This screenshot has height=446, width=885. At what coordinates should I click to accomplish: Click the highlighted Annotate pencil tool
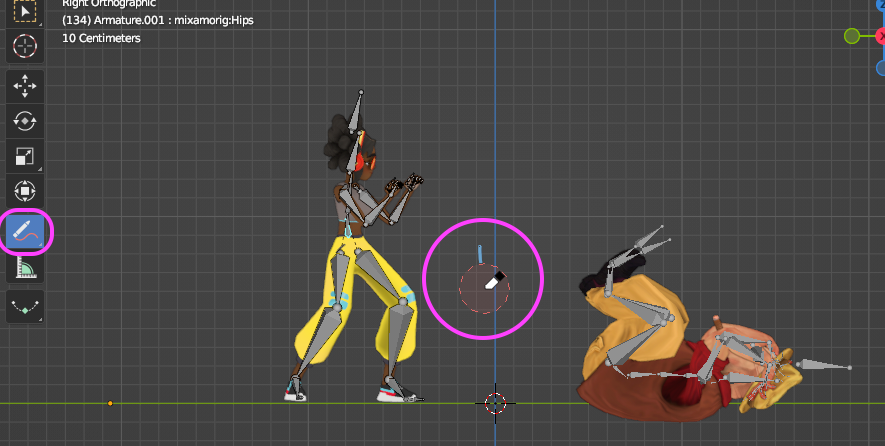[25, 231]
